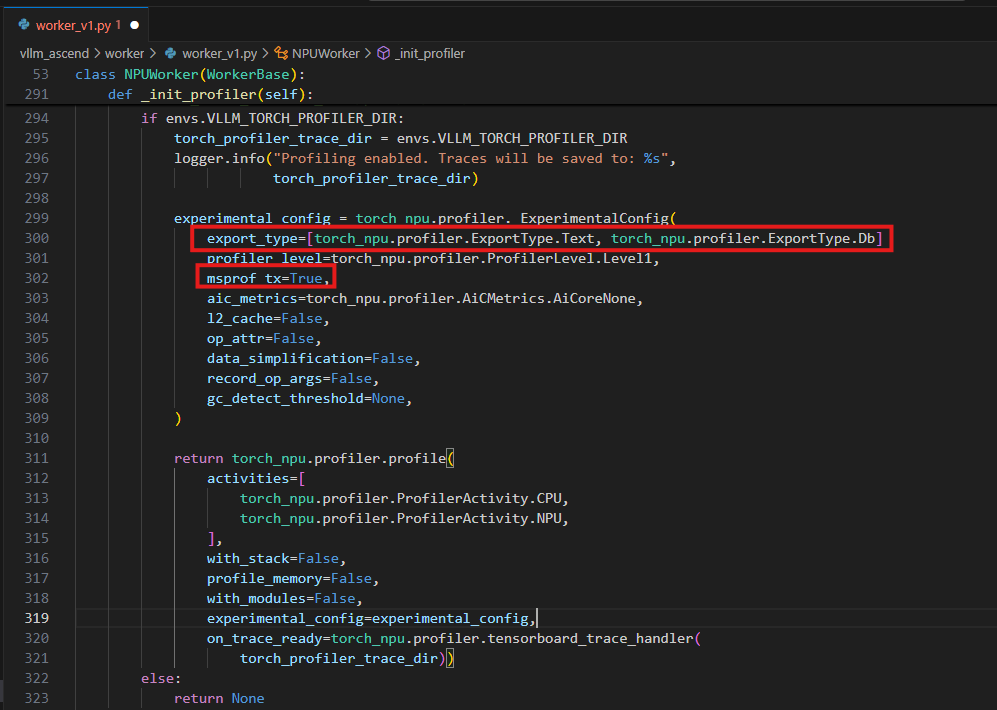The image size is (997, 710).
Task: Click the 'data_simplification=False' line
Action: 313,358
